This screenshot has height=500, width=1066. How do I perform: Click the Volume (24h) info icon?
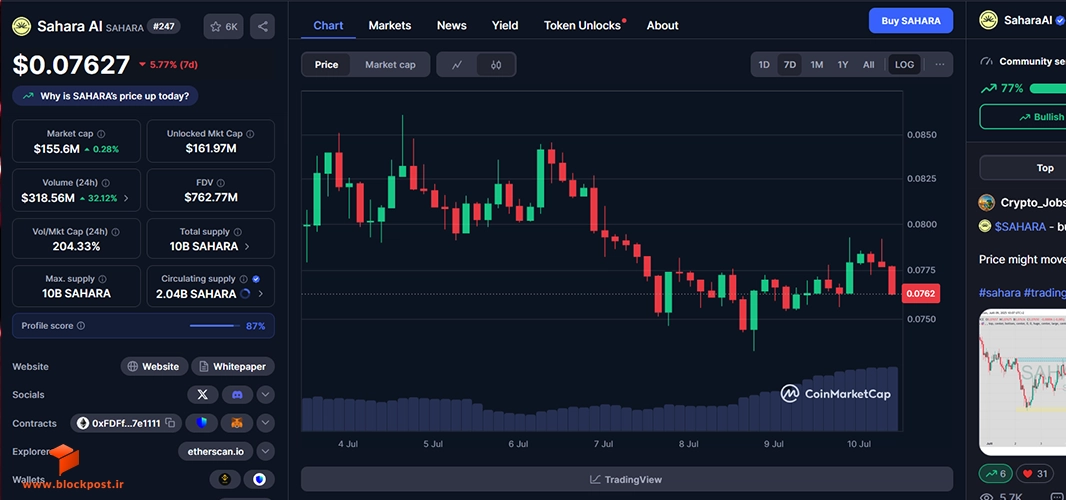pos(105,183)
